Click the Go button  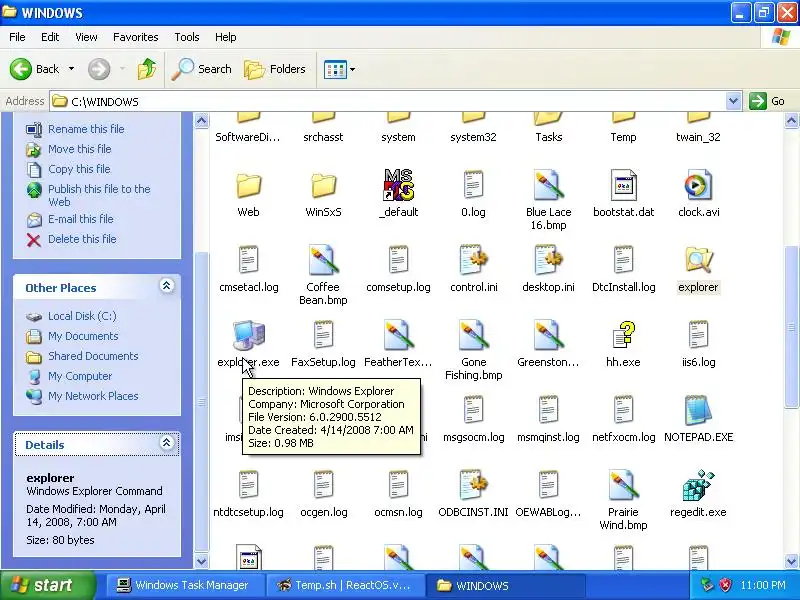768,101
